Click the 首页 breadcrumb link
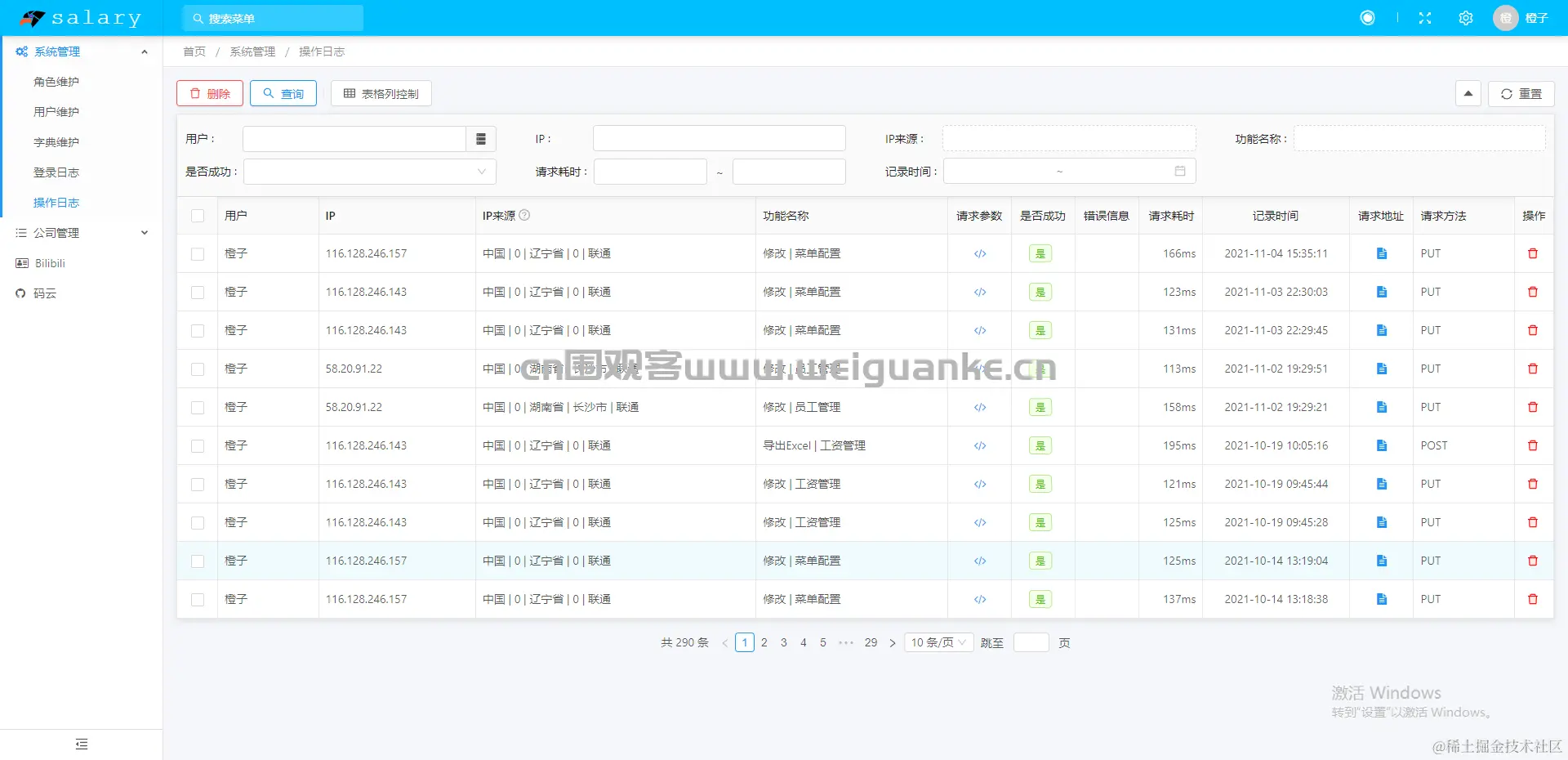 click(194, 51)
